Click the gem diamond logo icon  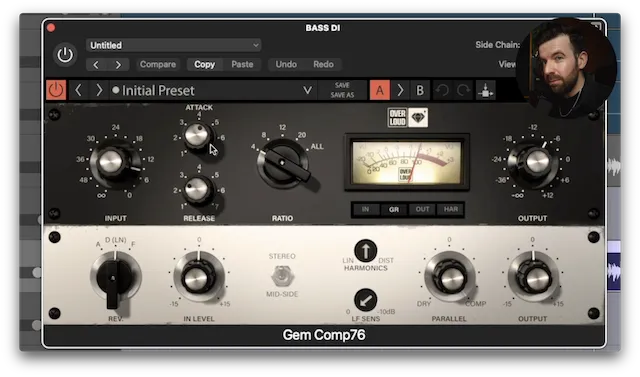(x=418, y=118)
